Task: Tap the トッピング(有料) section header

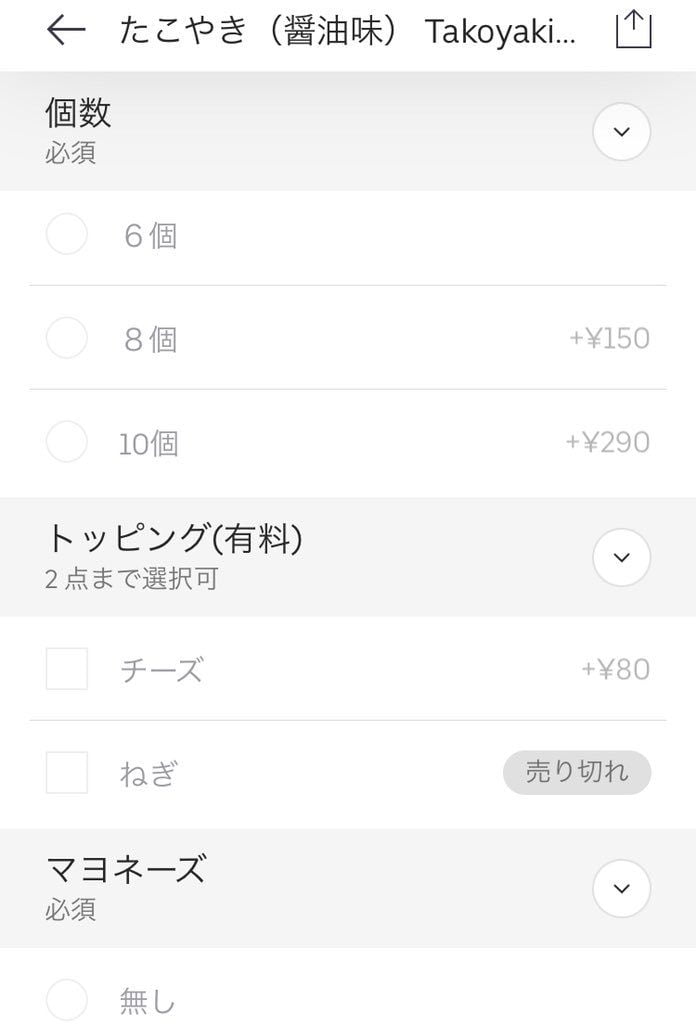Action: click(x=173, y=539)
